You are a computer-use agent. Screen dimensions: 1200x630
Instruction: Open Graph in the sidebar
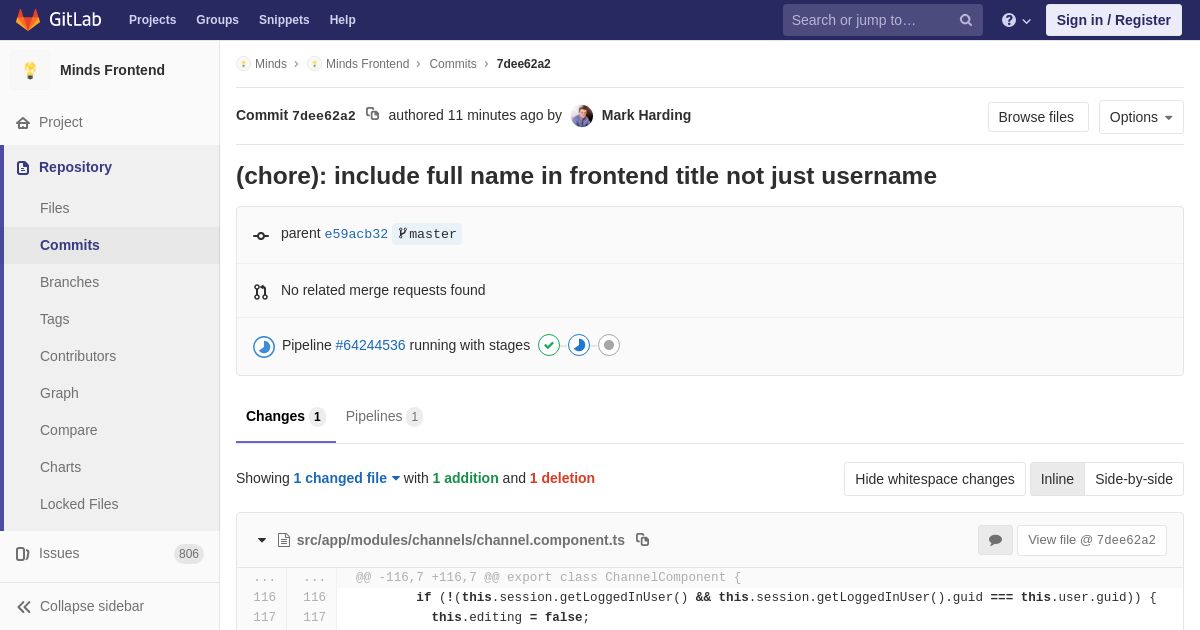[110, 393]
